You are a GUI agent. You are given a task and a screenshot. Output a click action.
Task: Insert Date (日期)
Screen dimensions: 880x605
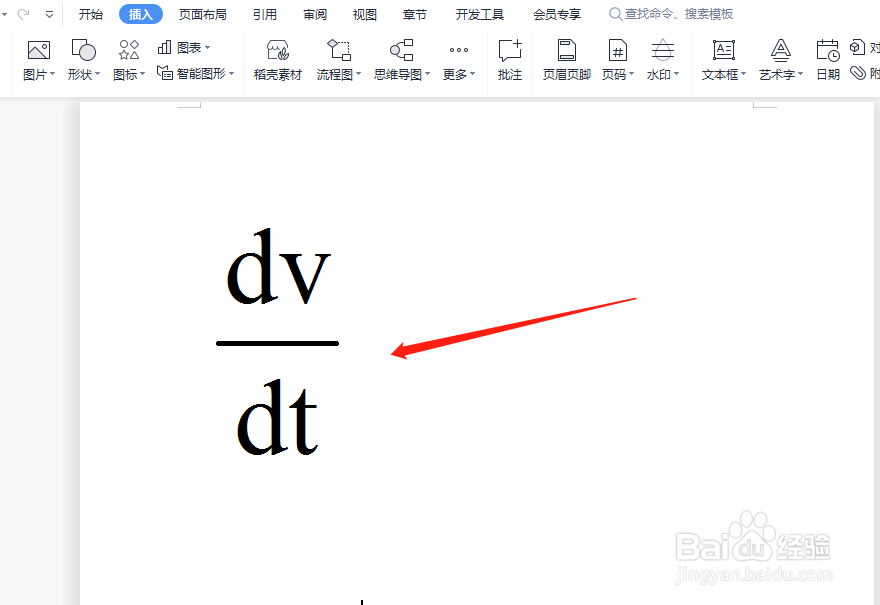coord(828,61)
